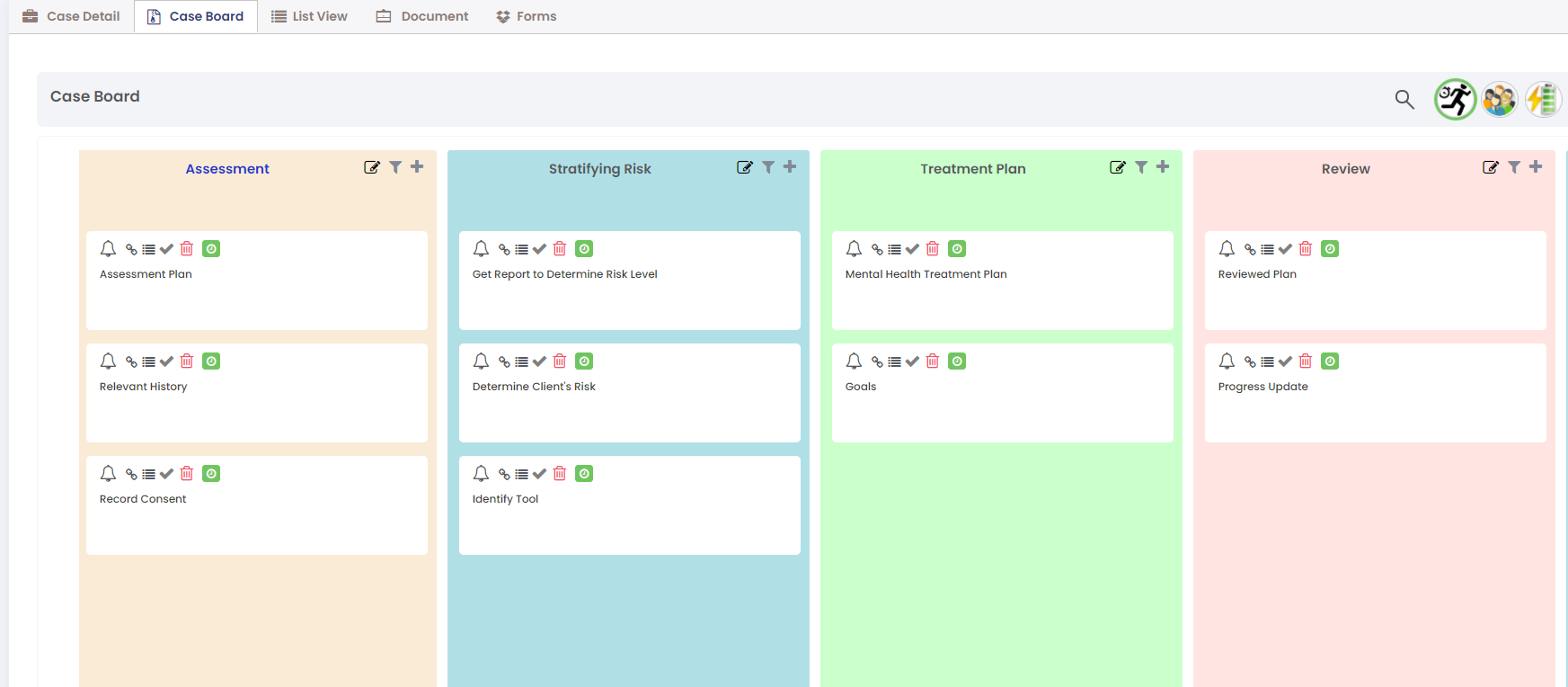
Task: Open the Progress Update card title
Action: (1262, 387)
